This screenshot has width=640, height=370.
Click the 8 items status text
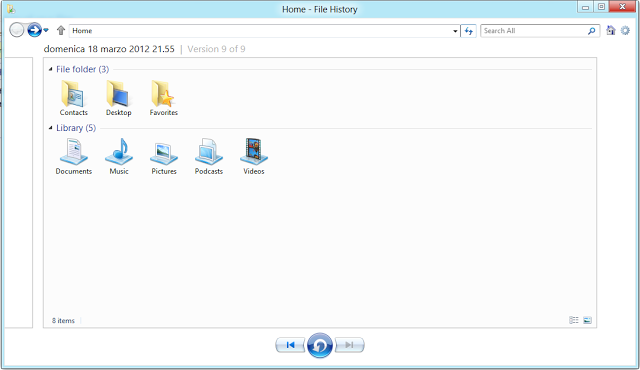pyautogui.click(x=63, y=321)
